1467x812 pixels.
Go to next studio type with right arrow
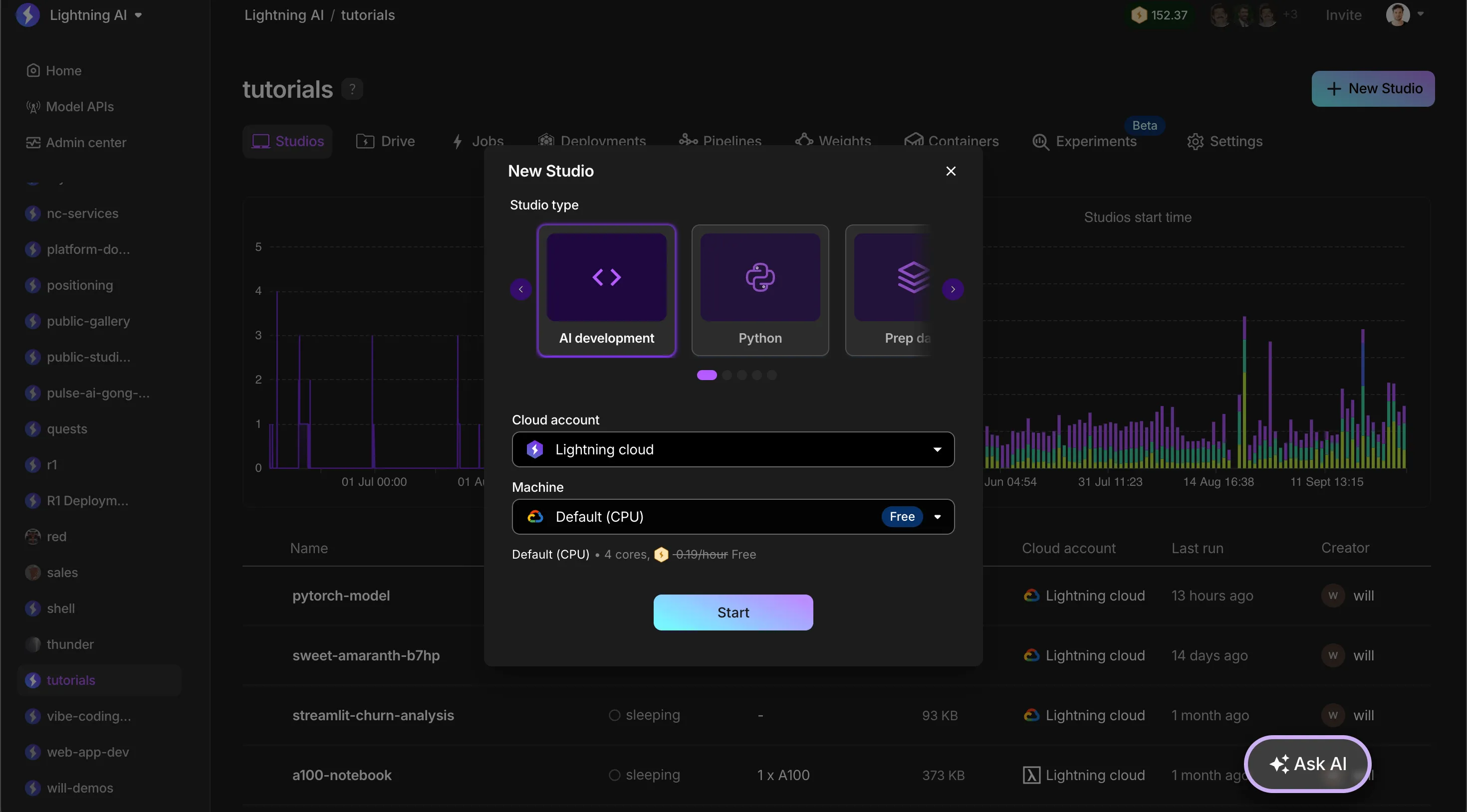953,289
